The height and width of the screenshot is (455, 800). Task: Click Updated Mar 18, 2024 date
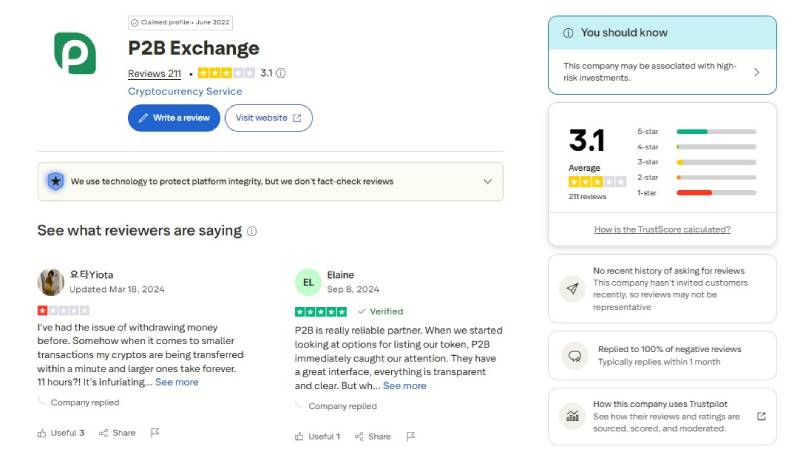pyautogui.click(x=117, y=289)
